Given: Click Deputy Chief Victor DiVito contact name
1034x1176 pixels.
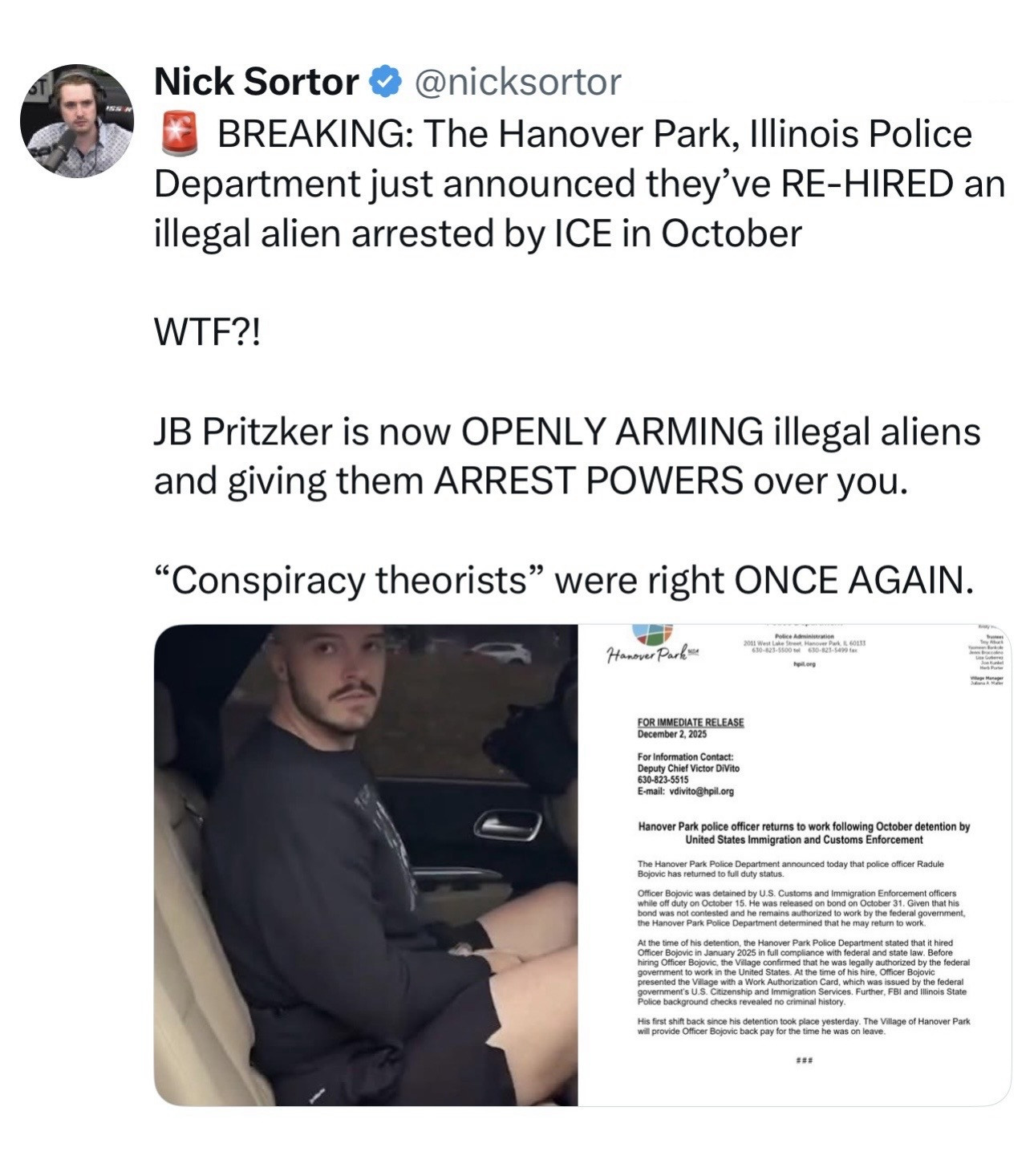Looking at the screenshot, I should tap(689, 768).
